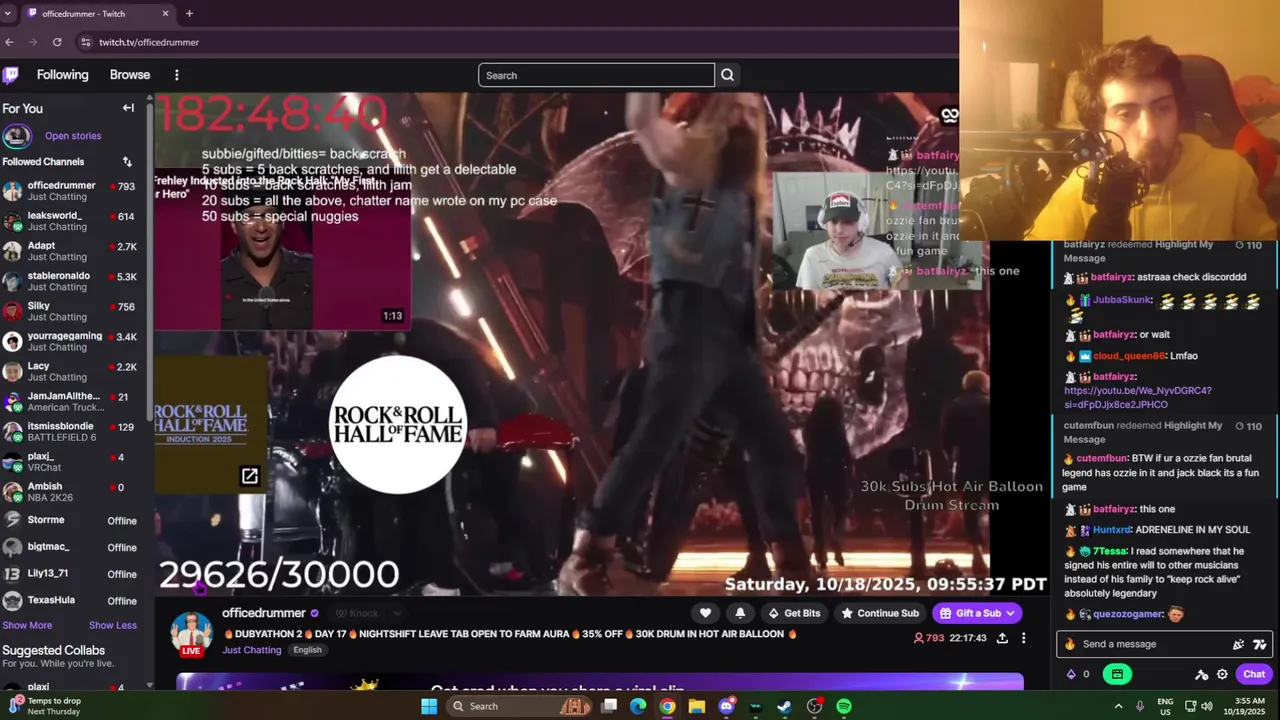Screen dimensions: 1280x720
Task: Go to the Twitch home logo
Action: (x=11, y=75)
